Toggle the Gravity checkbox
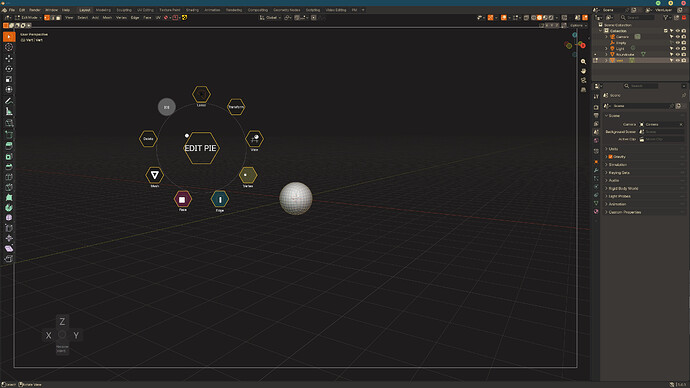690x388 pixels. (610, 157)
